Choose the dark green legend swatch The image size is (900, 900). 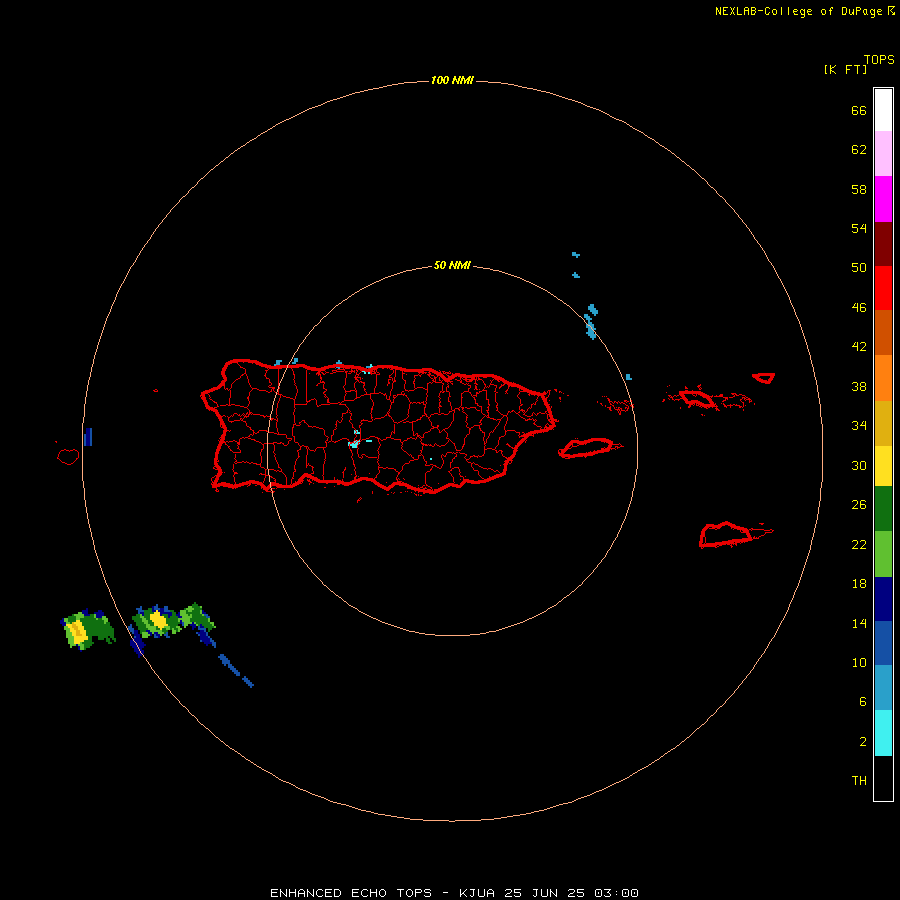click(x=883, y=509)
